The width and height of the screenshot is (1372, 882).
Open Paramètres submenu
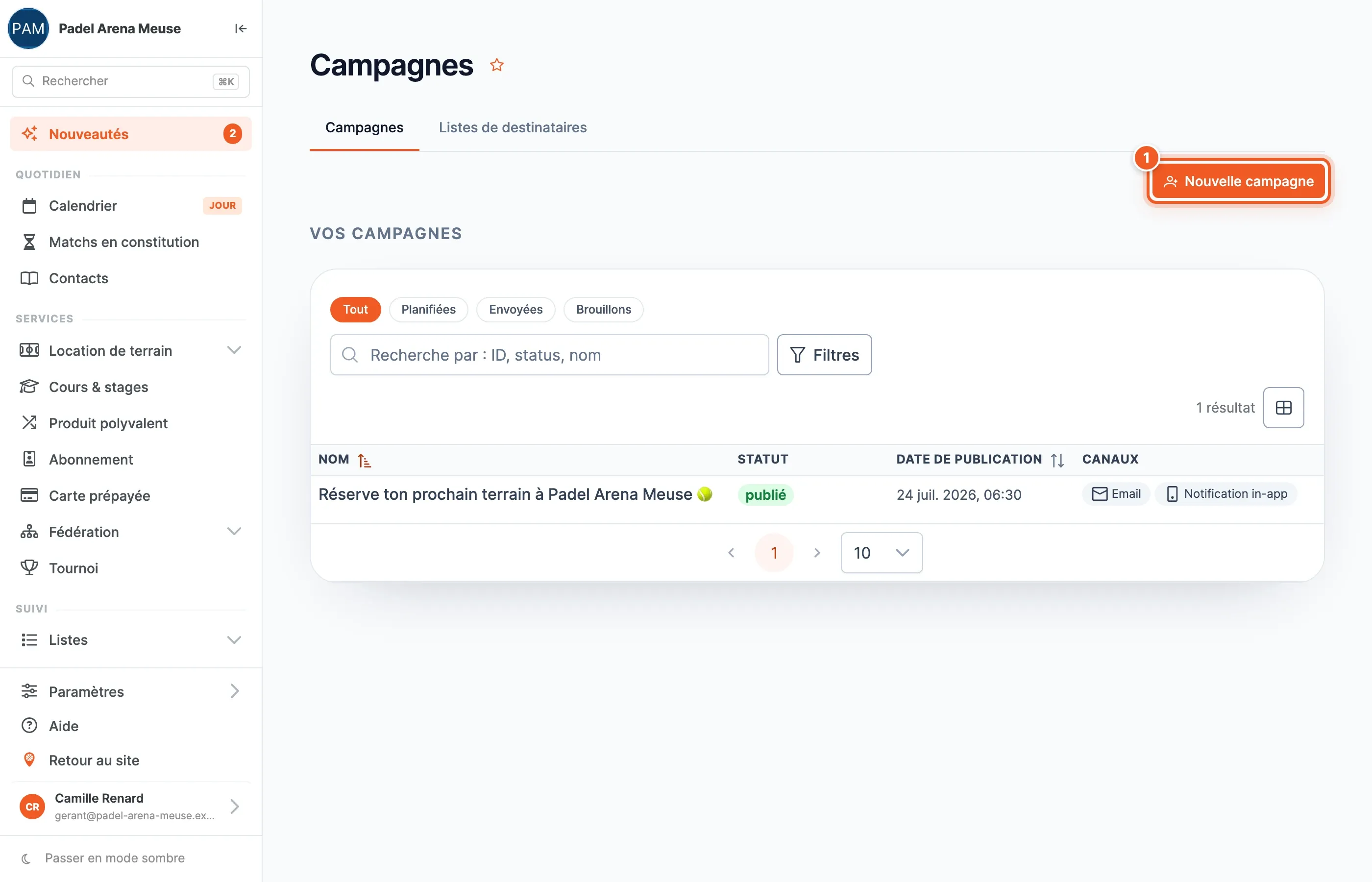(130, 691)
